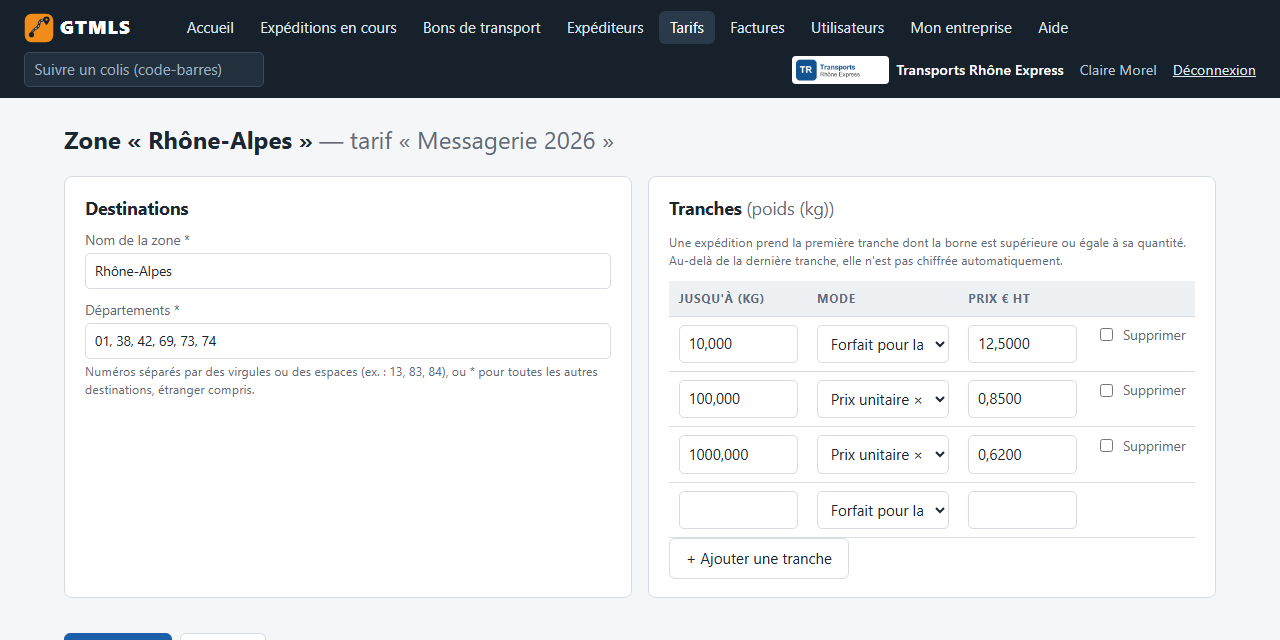Click the empty 'Jusqu'à (kg)' field
The width and height of the screenshot is (1280, 640).
[738, 510]
